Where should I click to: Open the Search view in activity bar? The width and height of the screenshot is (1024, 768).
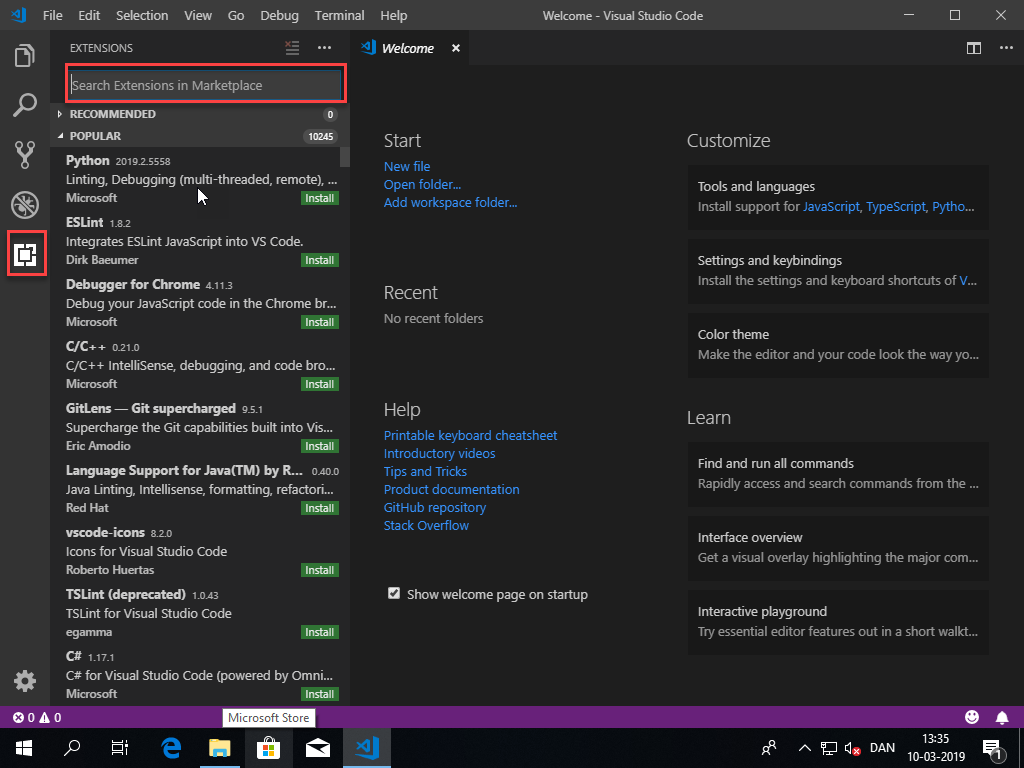[x=25, y=105]
